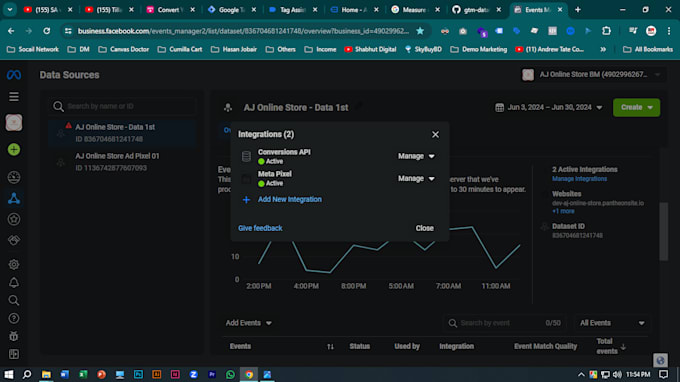Click the plus icon next to Add New Integration

pyautogui.click(x=246, y=200)
